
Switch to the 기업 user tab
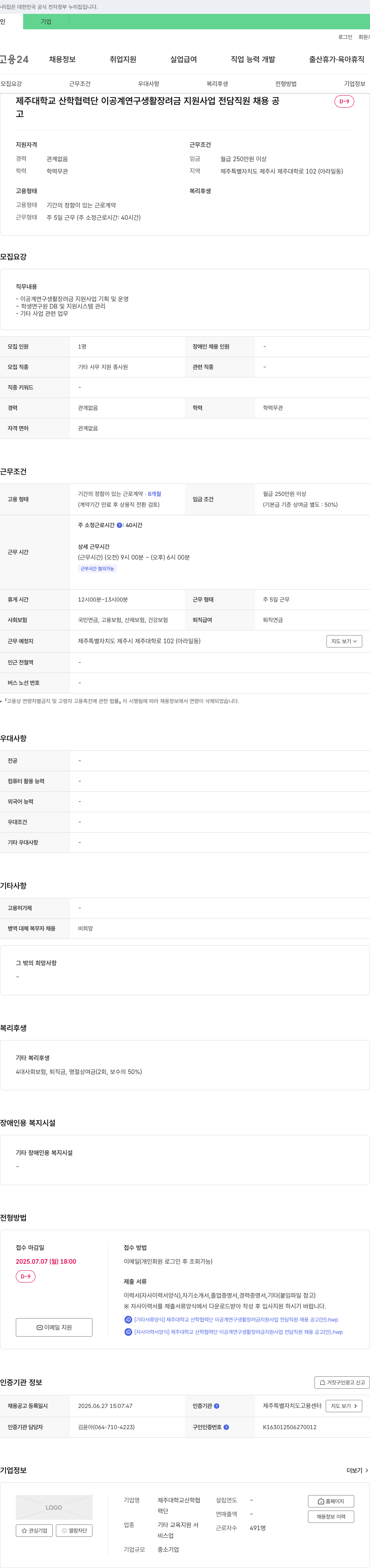coord(46,22)
